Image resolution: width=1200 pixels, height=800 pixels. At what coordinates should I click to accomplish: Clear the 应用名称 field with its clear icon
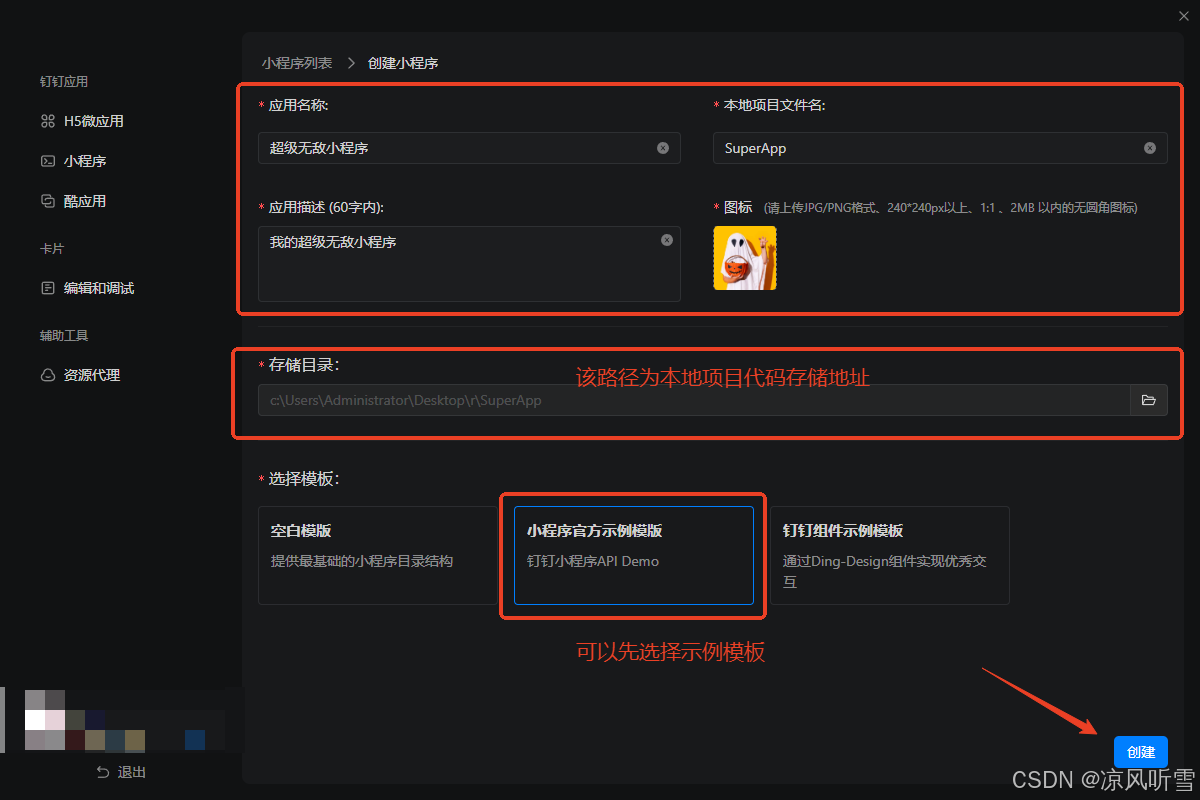pyautogui.click(x=663, y=148)
